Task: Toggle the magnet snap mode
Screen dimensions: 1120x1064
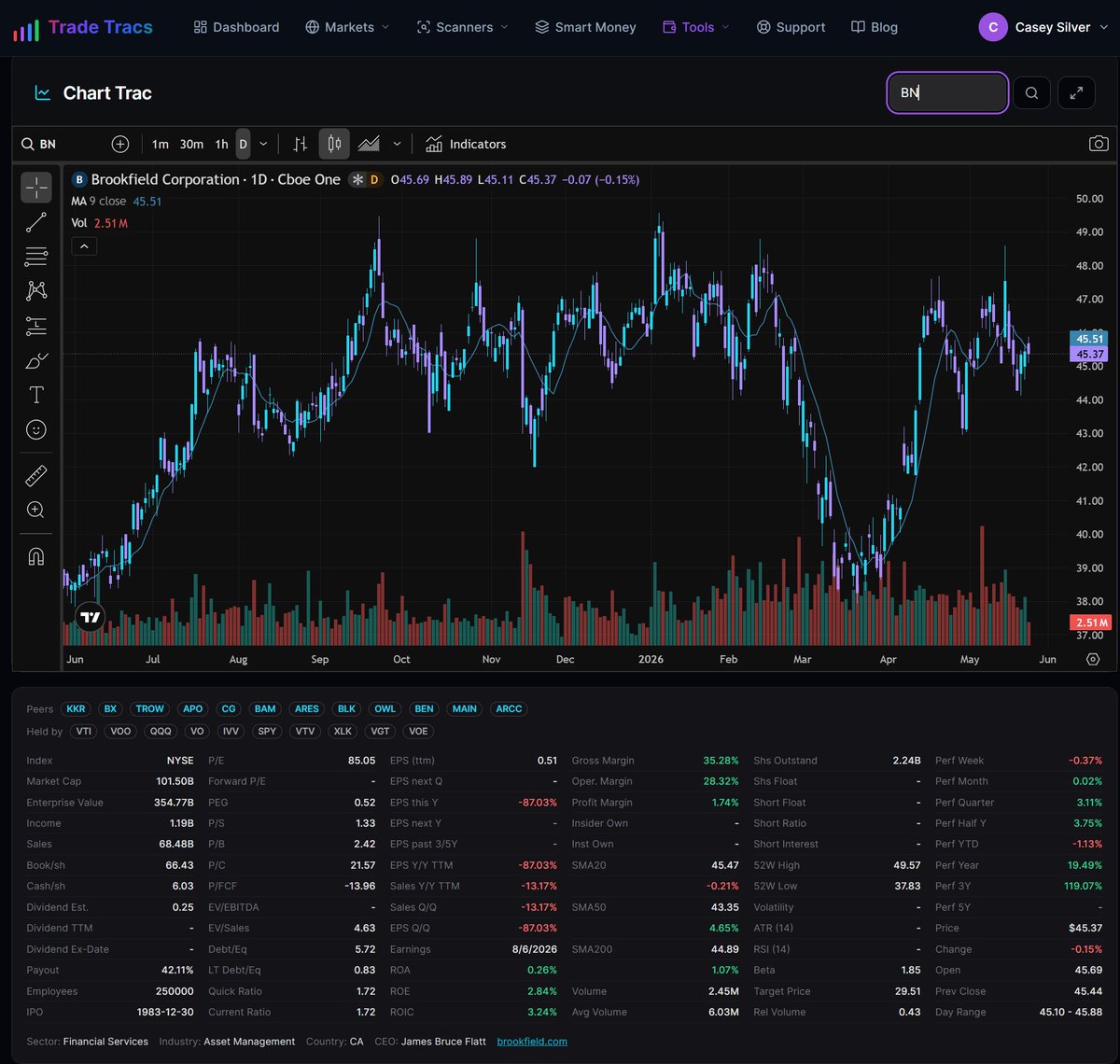Action: coord(36,557)
